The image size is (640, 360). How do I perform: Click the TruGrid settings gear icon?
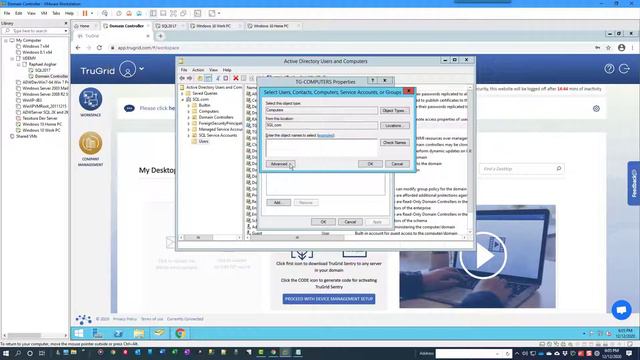pos(596,109)
